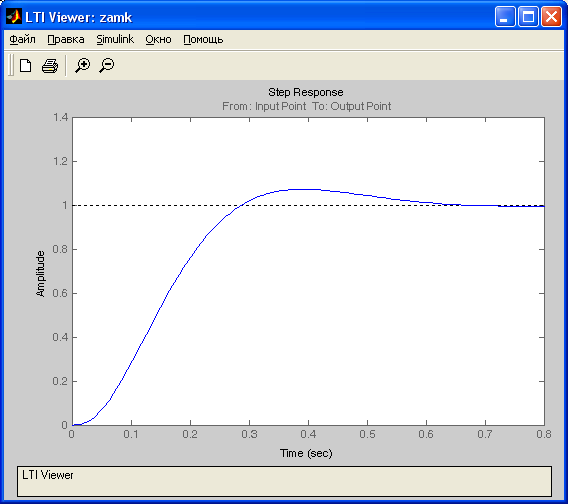Viewport: 568px width, 504px height.
Task: Click the Time (sec) axis label
Action: pos(306,453)
